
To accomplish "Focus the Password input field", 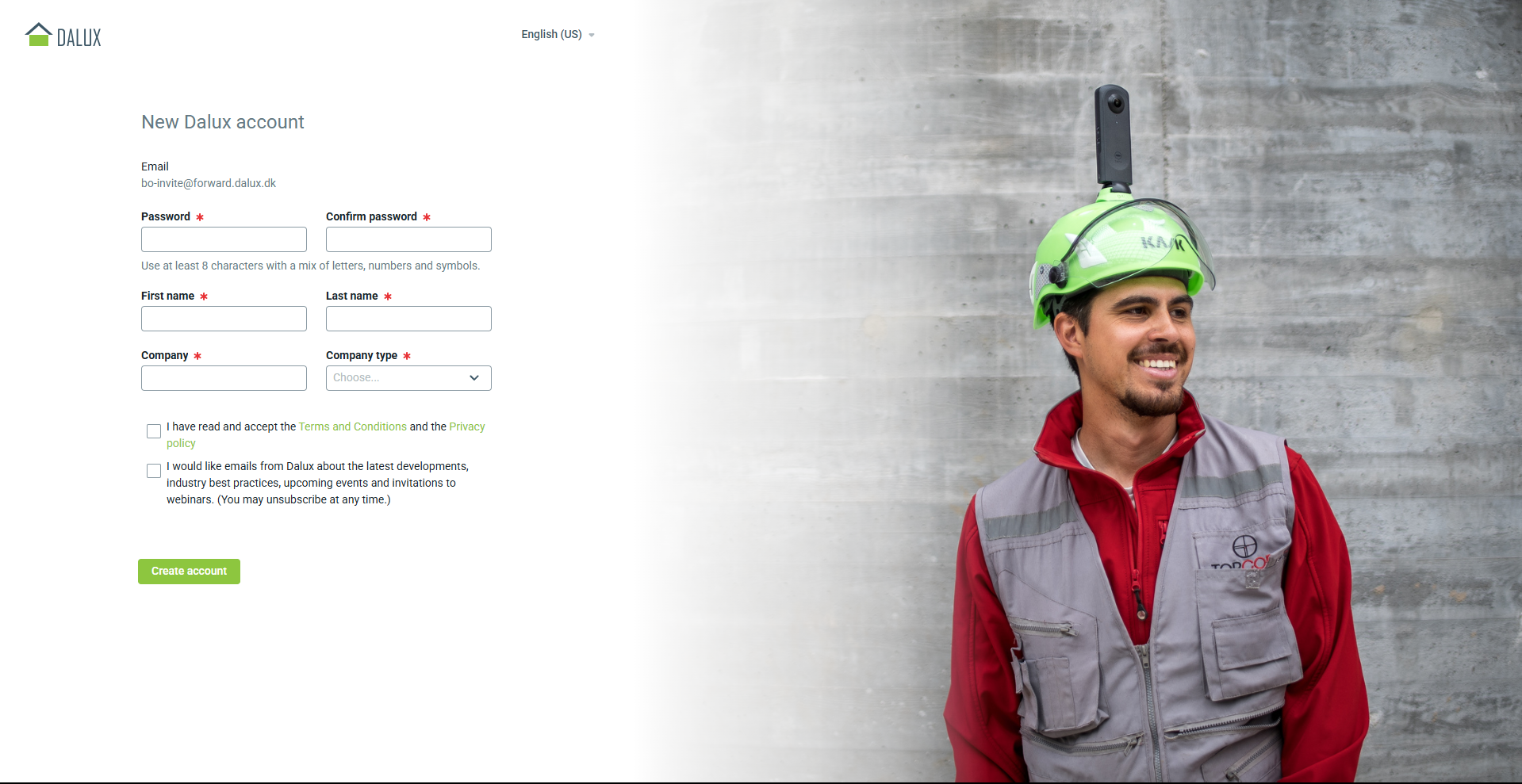I will pyautogui.click(x=224, y=239).
